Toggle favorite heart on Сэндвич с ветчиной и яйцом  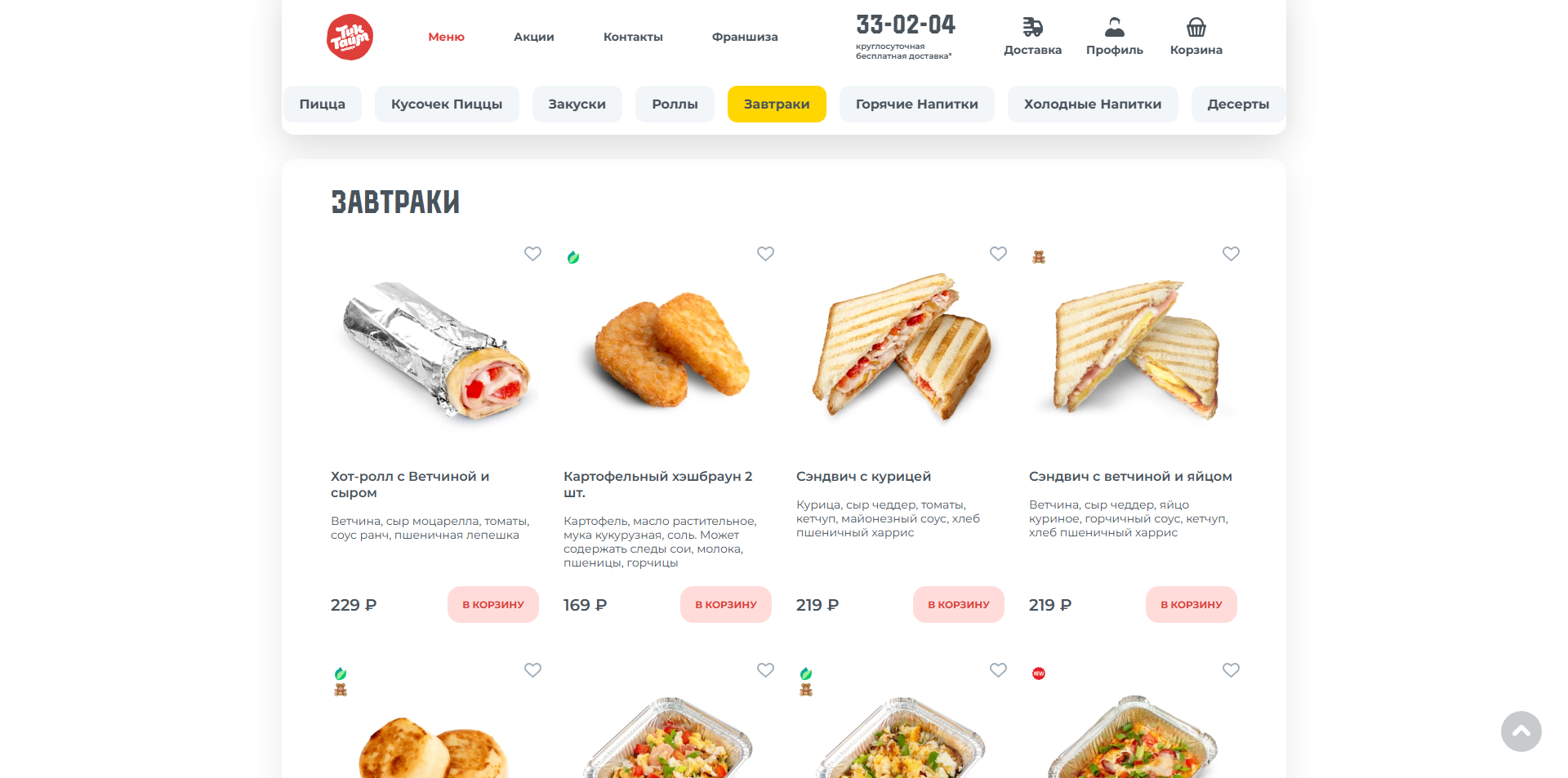[1231, 254]
